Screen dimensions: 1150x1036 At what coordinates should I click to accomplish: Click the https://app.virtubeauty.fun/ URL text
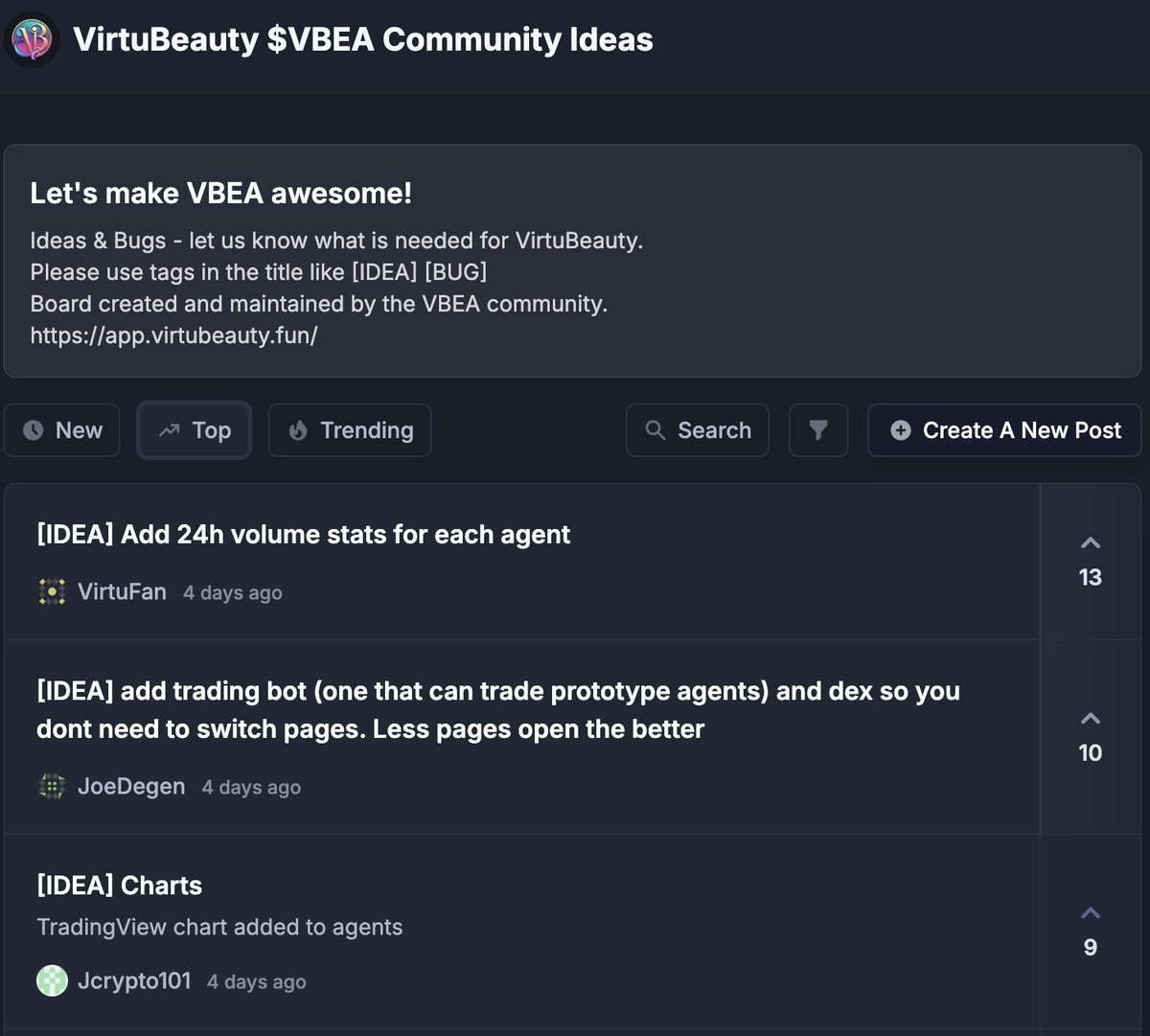(173, 335)
